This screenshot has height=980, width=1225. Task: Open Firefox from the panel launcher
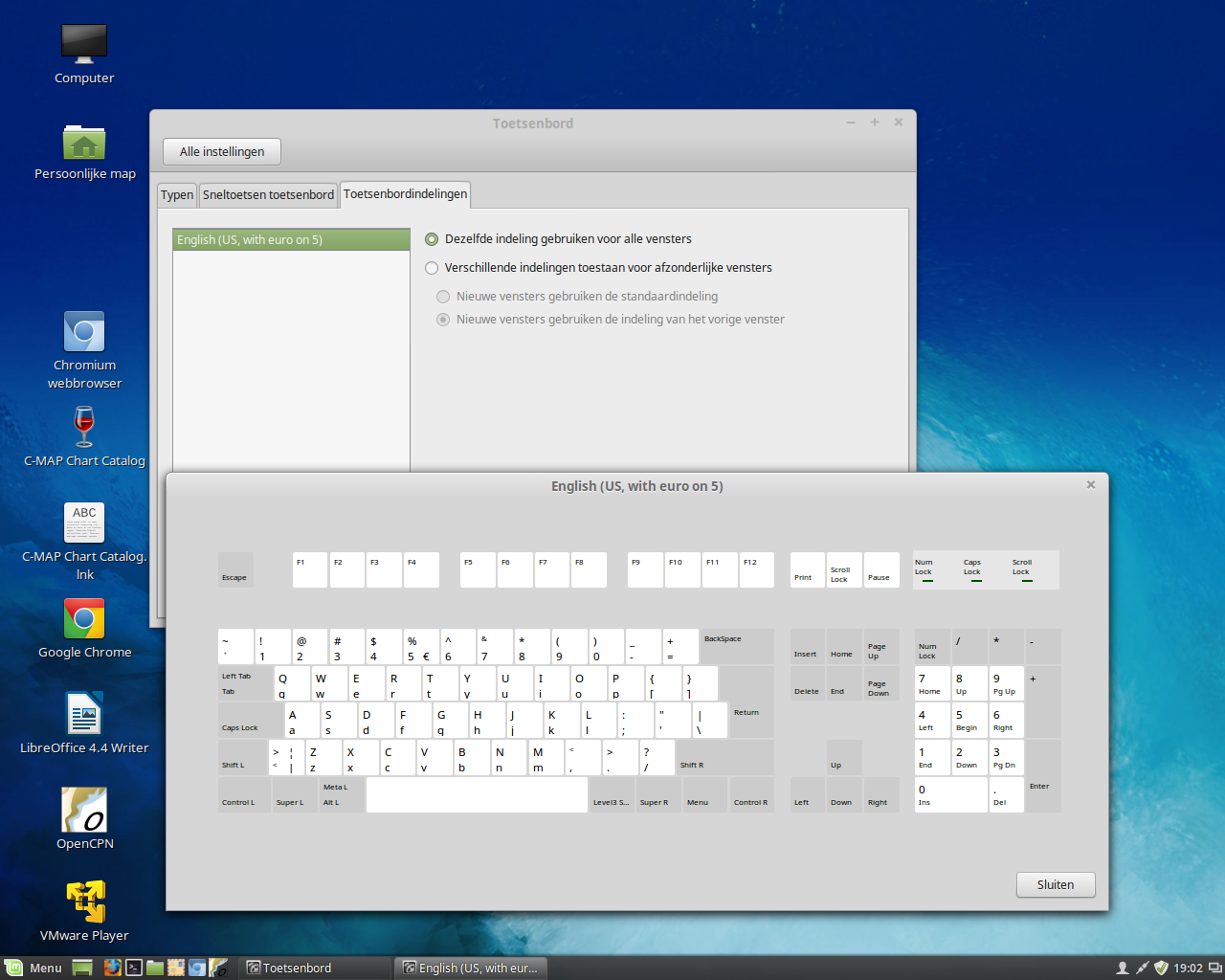[x=112, y=968]
